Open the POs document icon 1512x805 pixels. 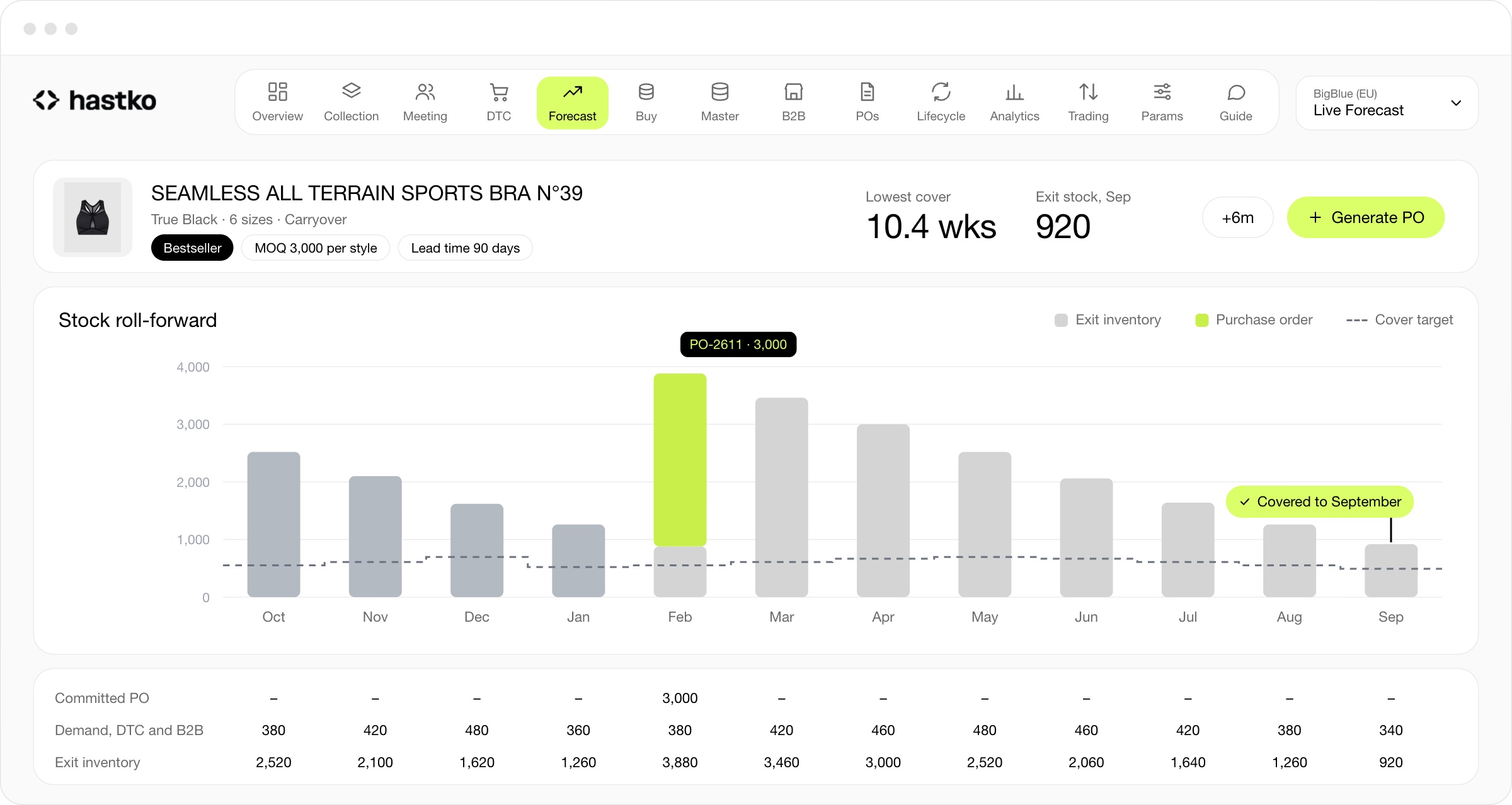[867, 92]
